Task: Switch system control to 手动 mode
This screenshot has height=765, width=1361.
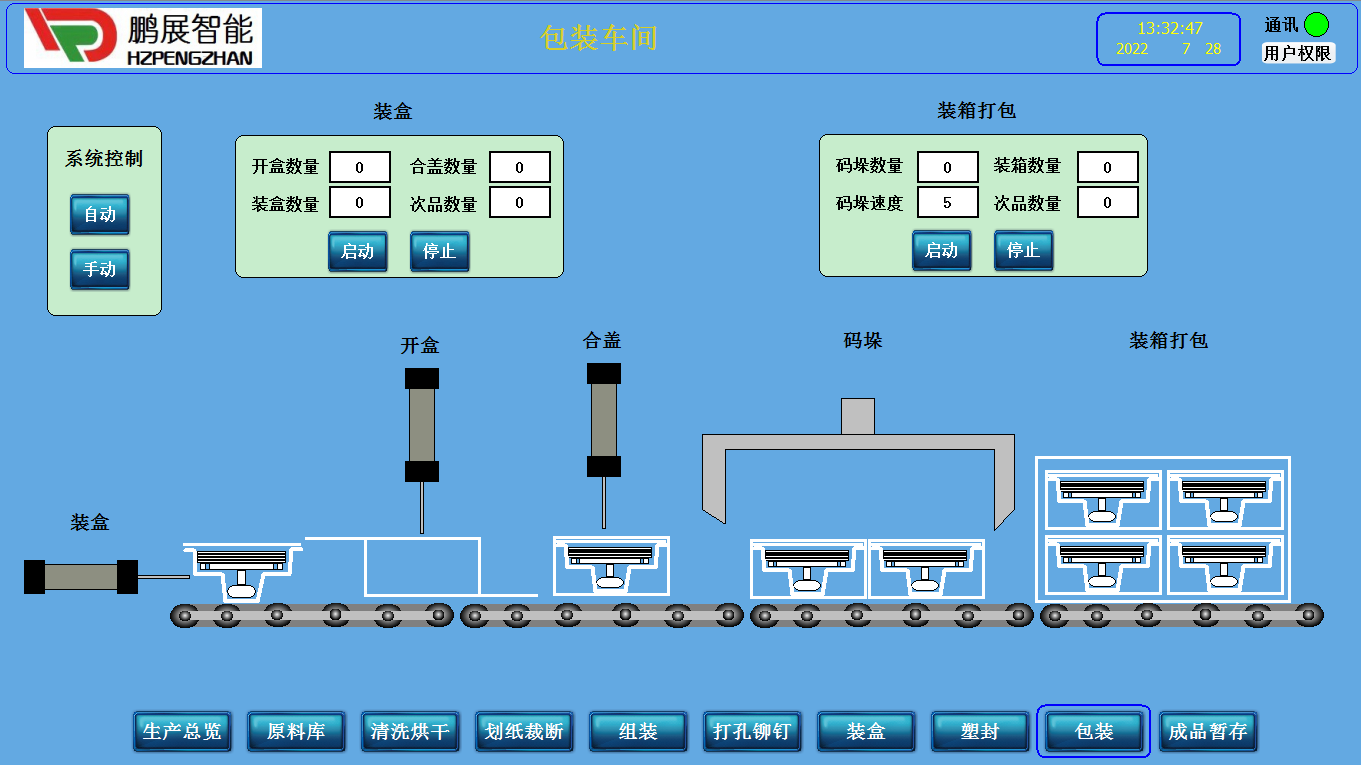Action: 100,270
